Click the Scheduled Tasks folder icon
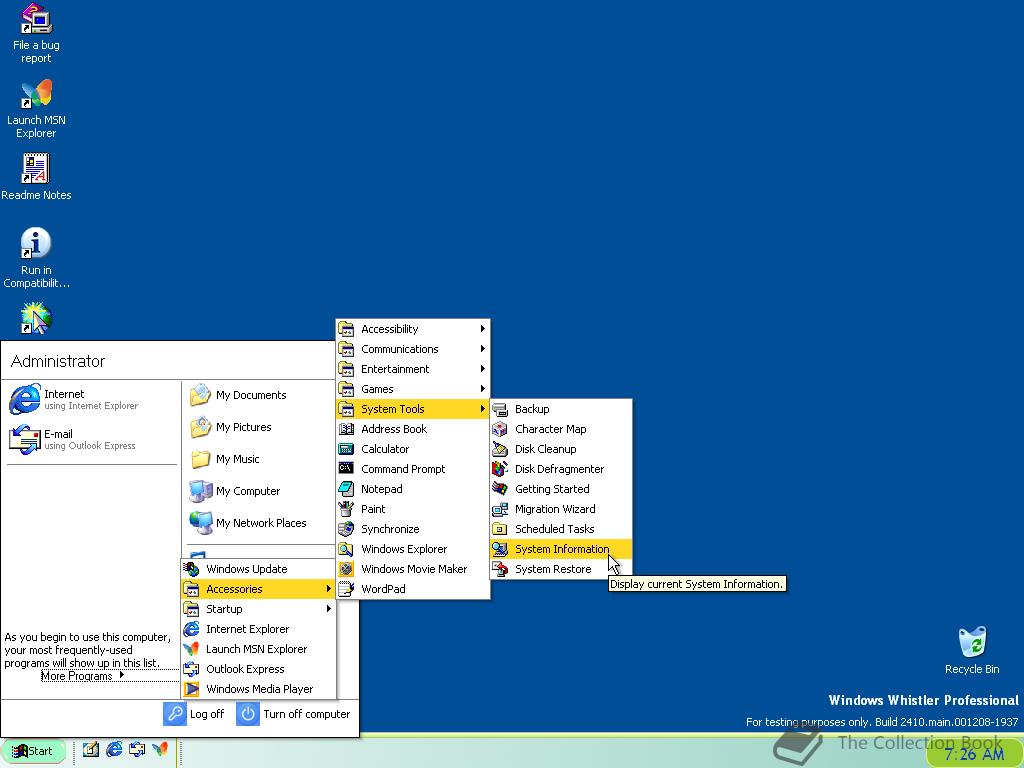 tap(500, 529)
